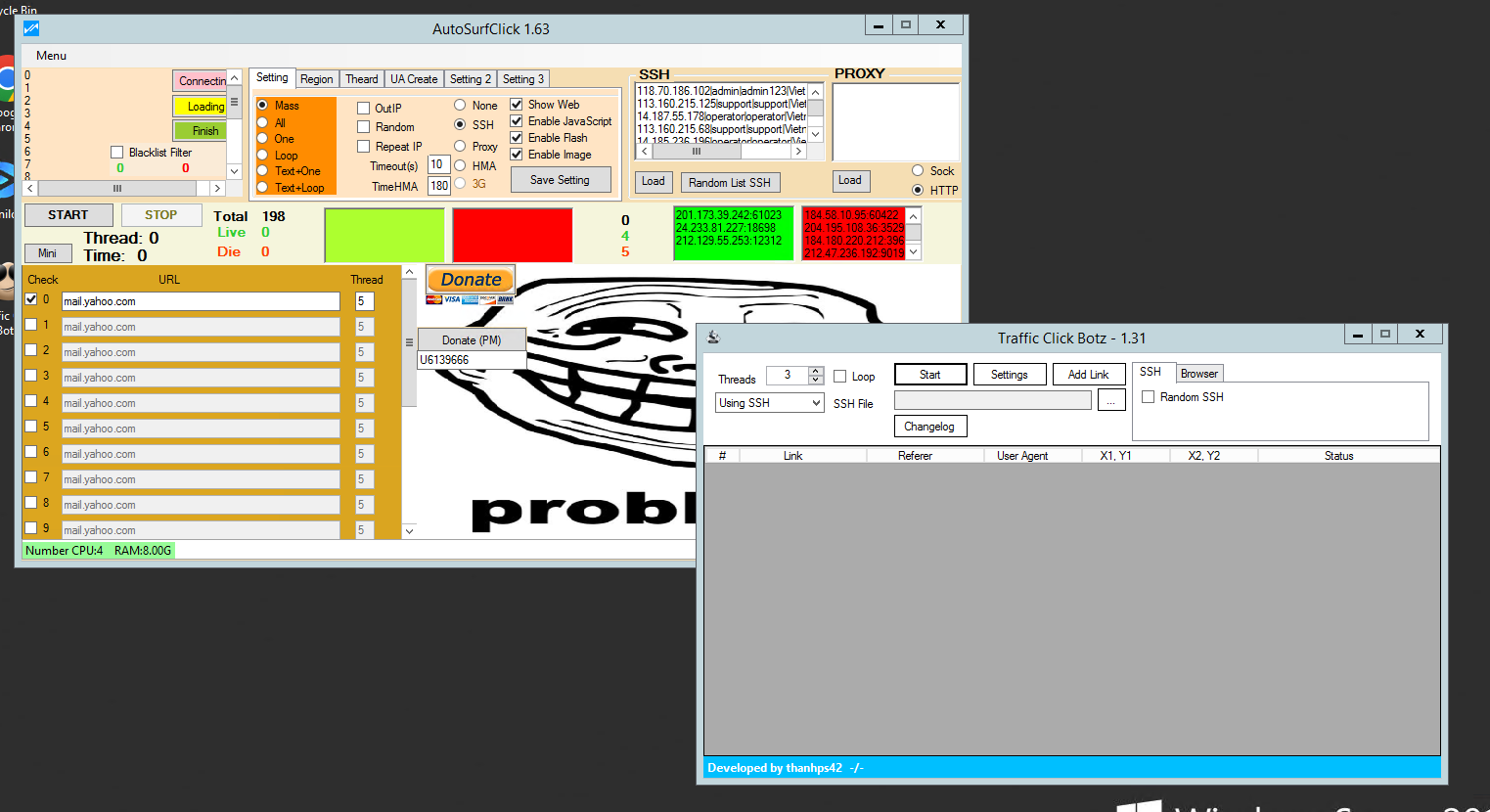Click the Load button below the PROXY box
Screen dimensions: 1490x812
(849, 180)
